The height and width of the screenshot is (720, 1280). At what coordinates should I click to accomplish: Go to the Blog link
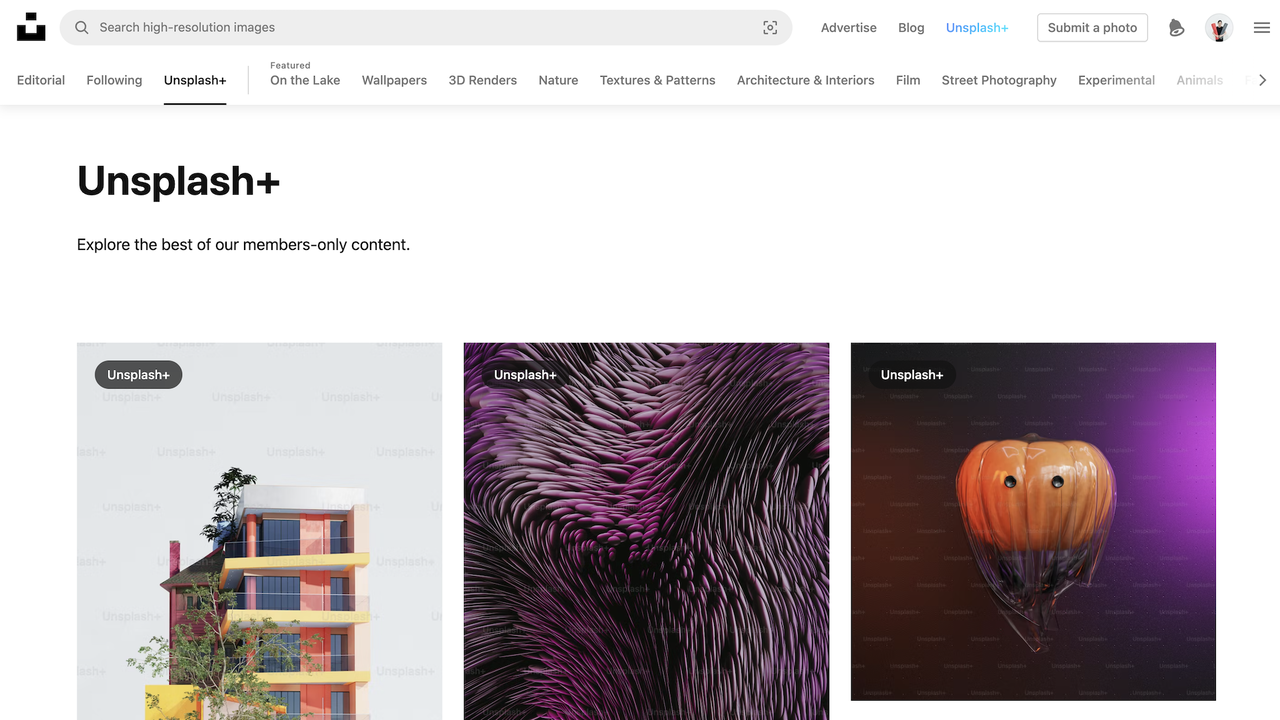coord(911,28)
